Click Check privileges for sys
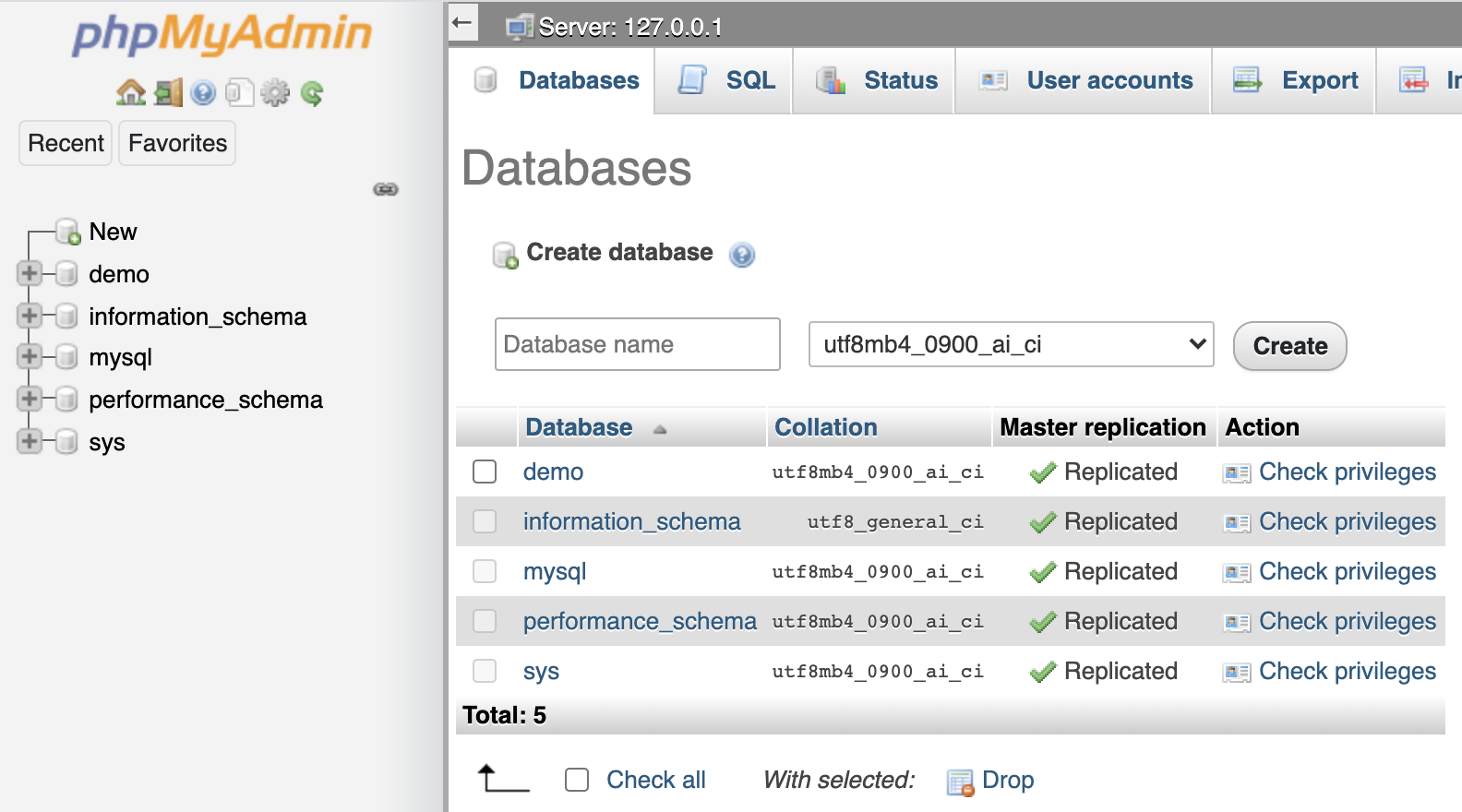The height and width of the screenshot is (812, 1462). click(1348, 672)
